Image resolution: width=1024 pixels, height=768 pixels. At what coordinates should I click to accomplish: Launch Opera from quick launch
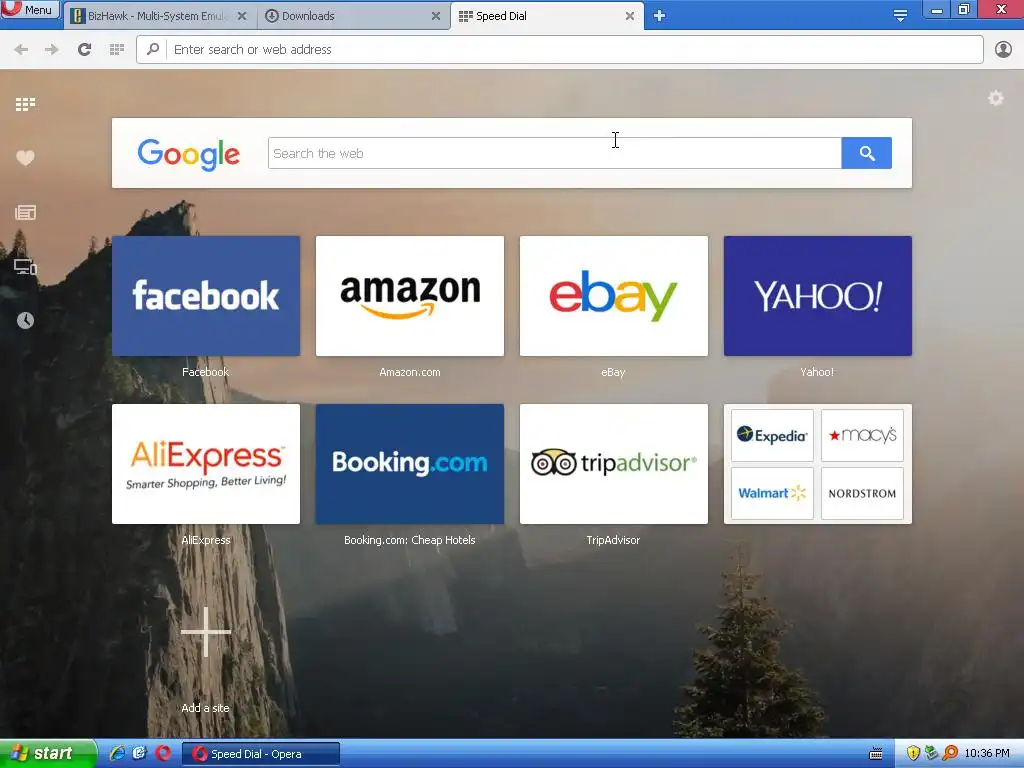[x=163, y=753]
